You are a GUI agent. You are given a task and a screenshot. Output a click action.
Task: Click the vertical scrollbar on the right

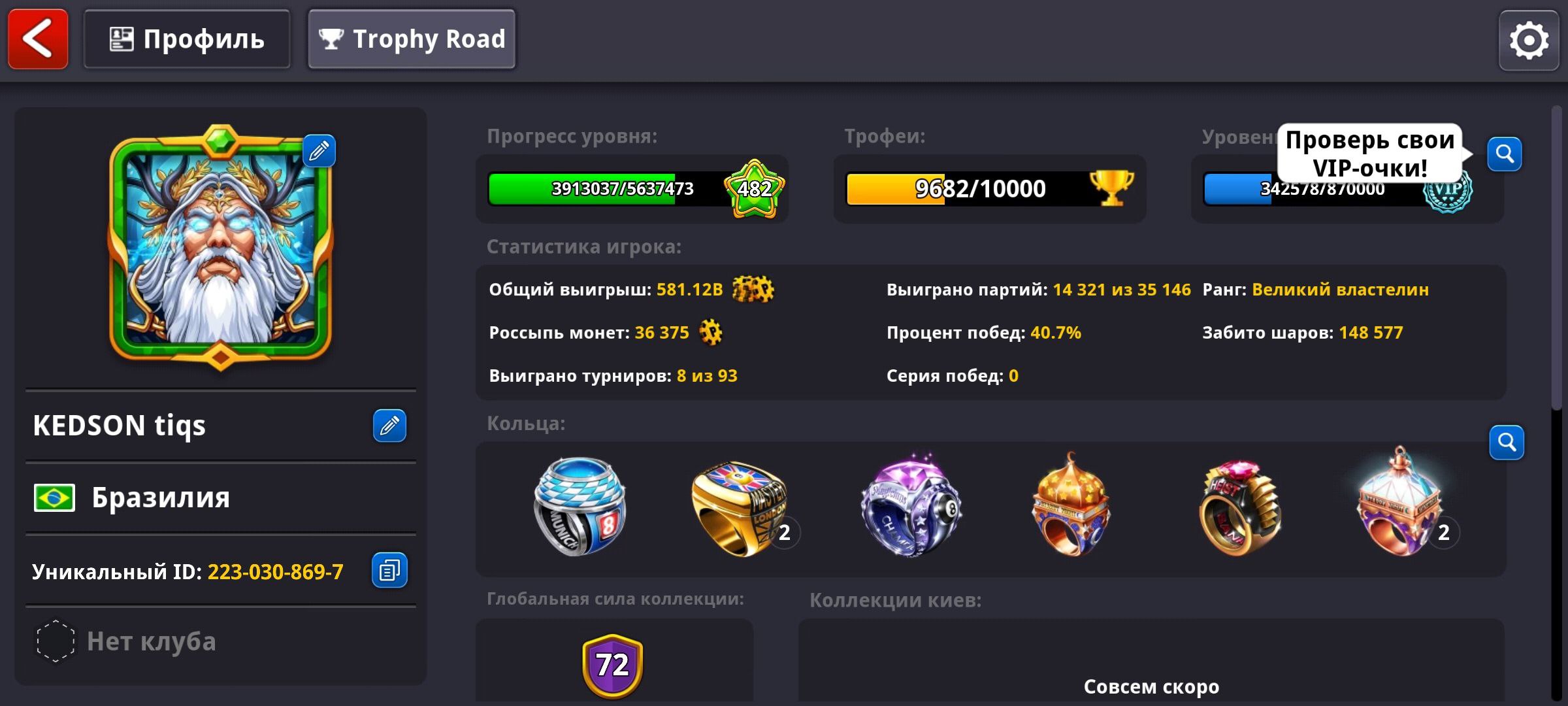tap(1558, 258)
